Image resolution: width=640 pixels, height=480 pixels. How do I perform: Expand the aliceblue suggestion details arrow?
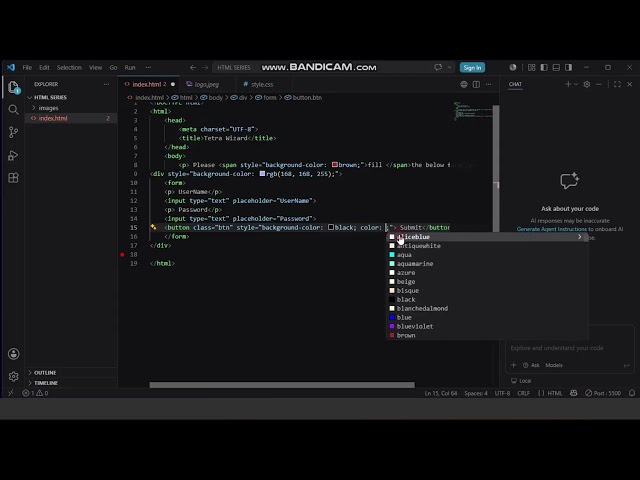[579, 237]
